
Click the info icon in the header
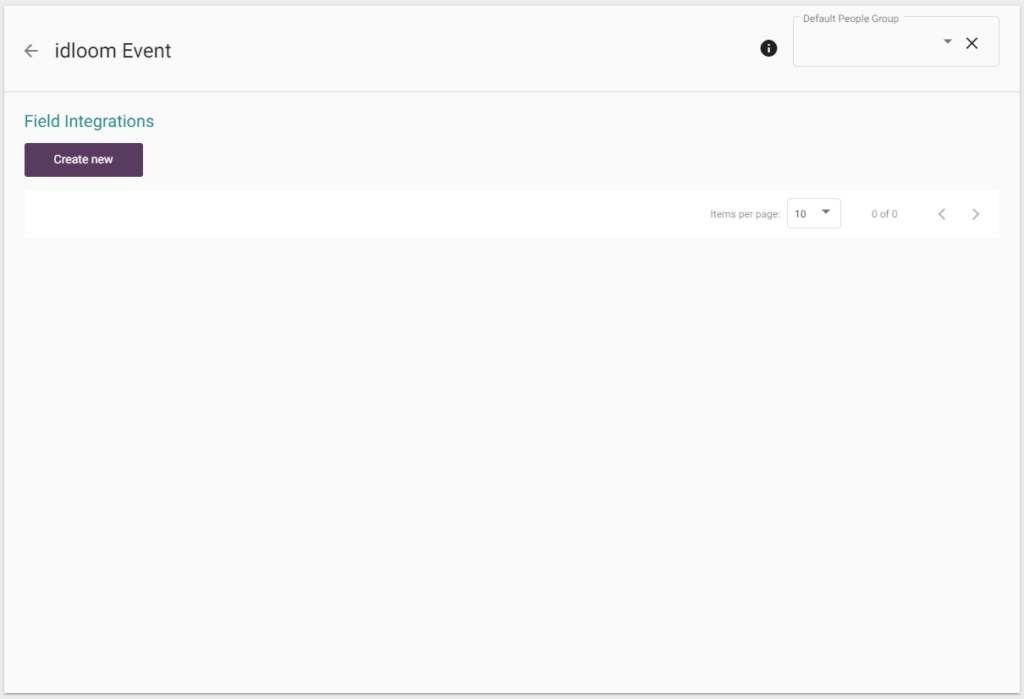click(x=768, y=48)
